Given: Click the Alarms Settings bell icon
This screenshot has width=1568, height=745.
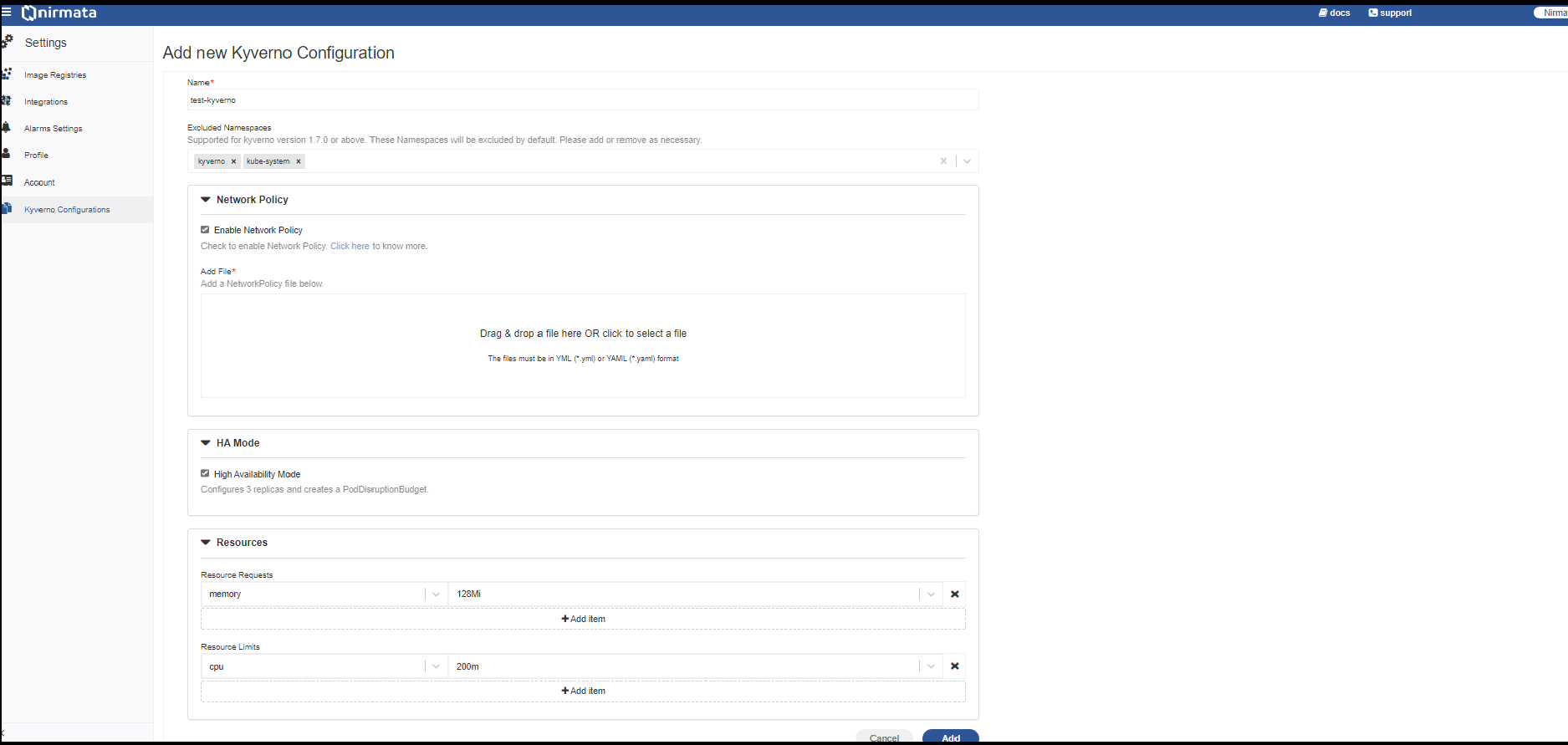Looking at the screenshot, I should click(7, 127).
